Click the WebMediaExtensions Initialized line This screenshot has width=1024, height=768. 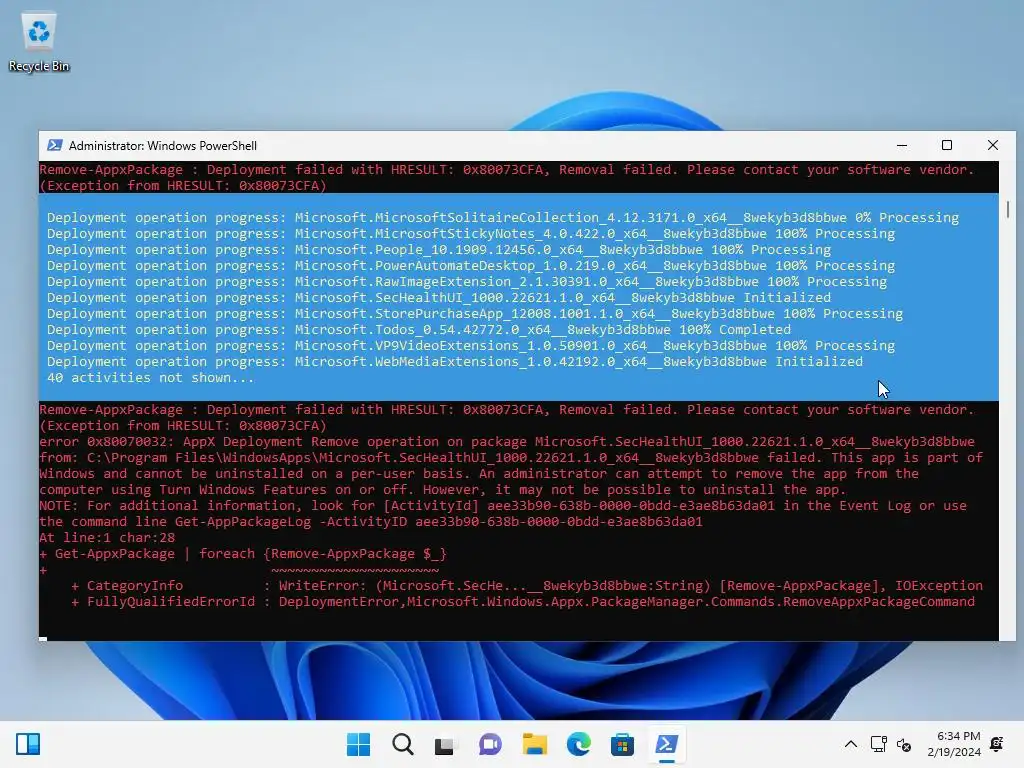(455, 362)
